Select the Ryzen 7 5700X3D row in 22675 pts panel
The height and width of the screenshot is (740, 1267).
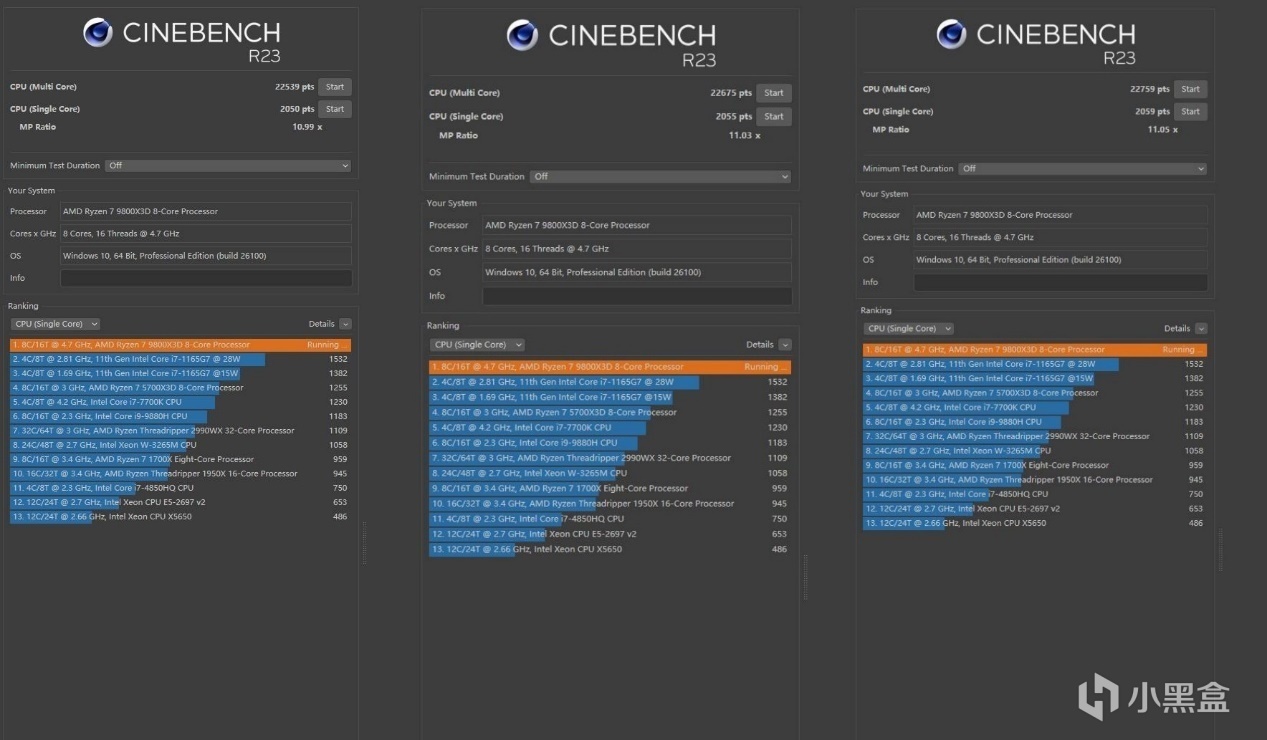point(610,412)
